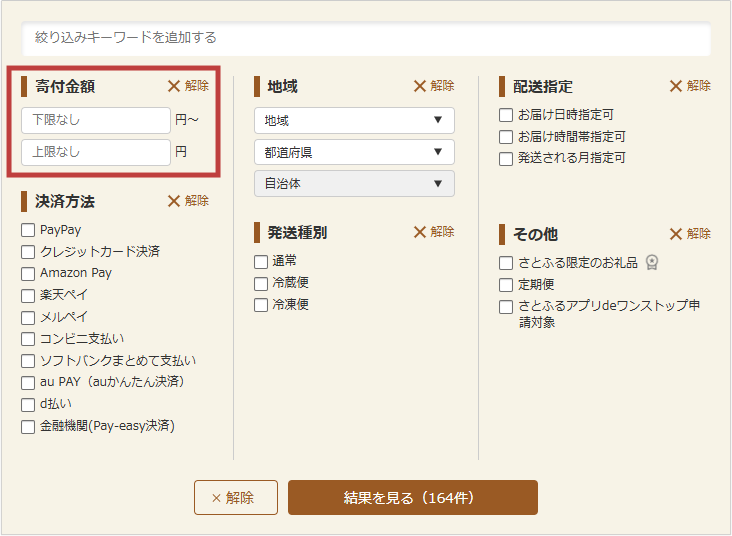The width and height of the screenshot is (732, 536).
Task: Focus the 下限なし minimum amount field
Action: (96, 120)
